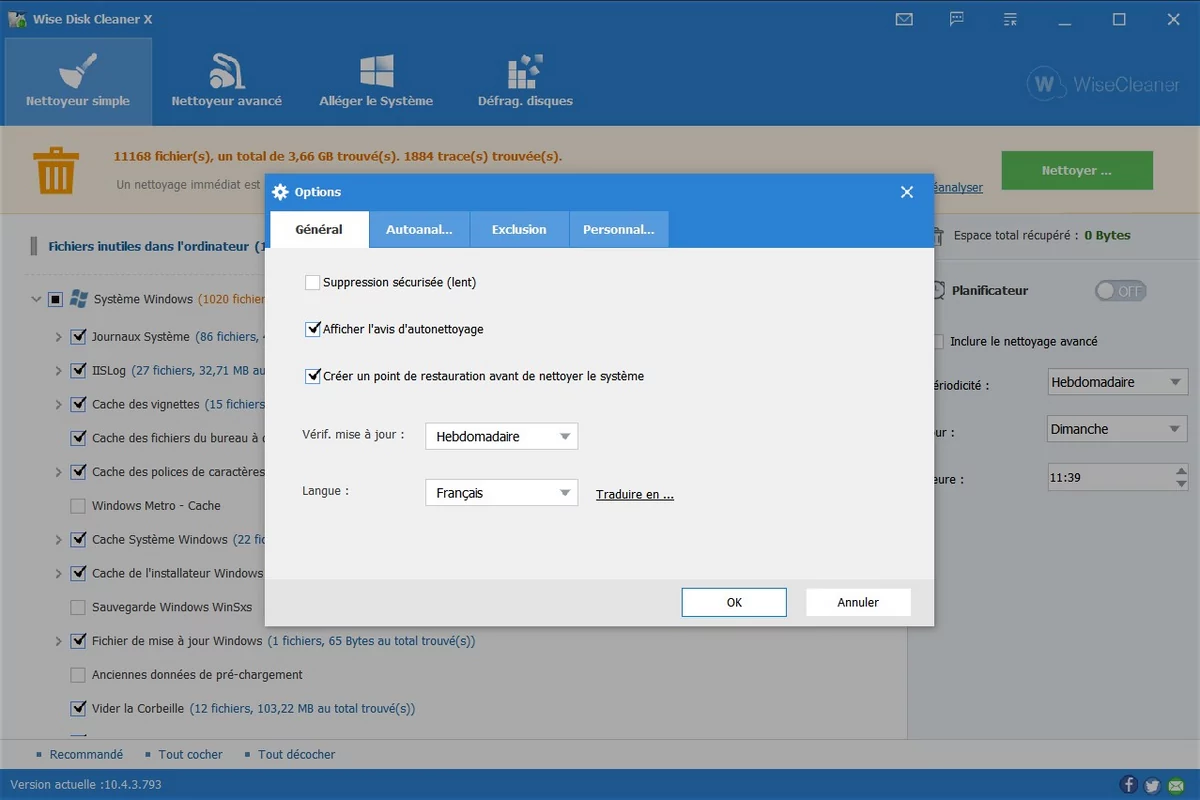Click the orange trash bin icon
1200x800 pixels.
[54, 170]
